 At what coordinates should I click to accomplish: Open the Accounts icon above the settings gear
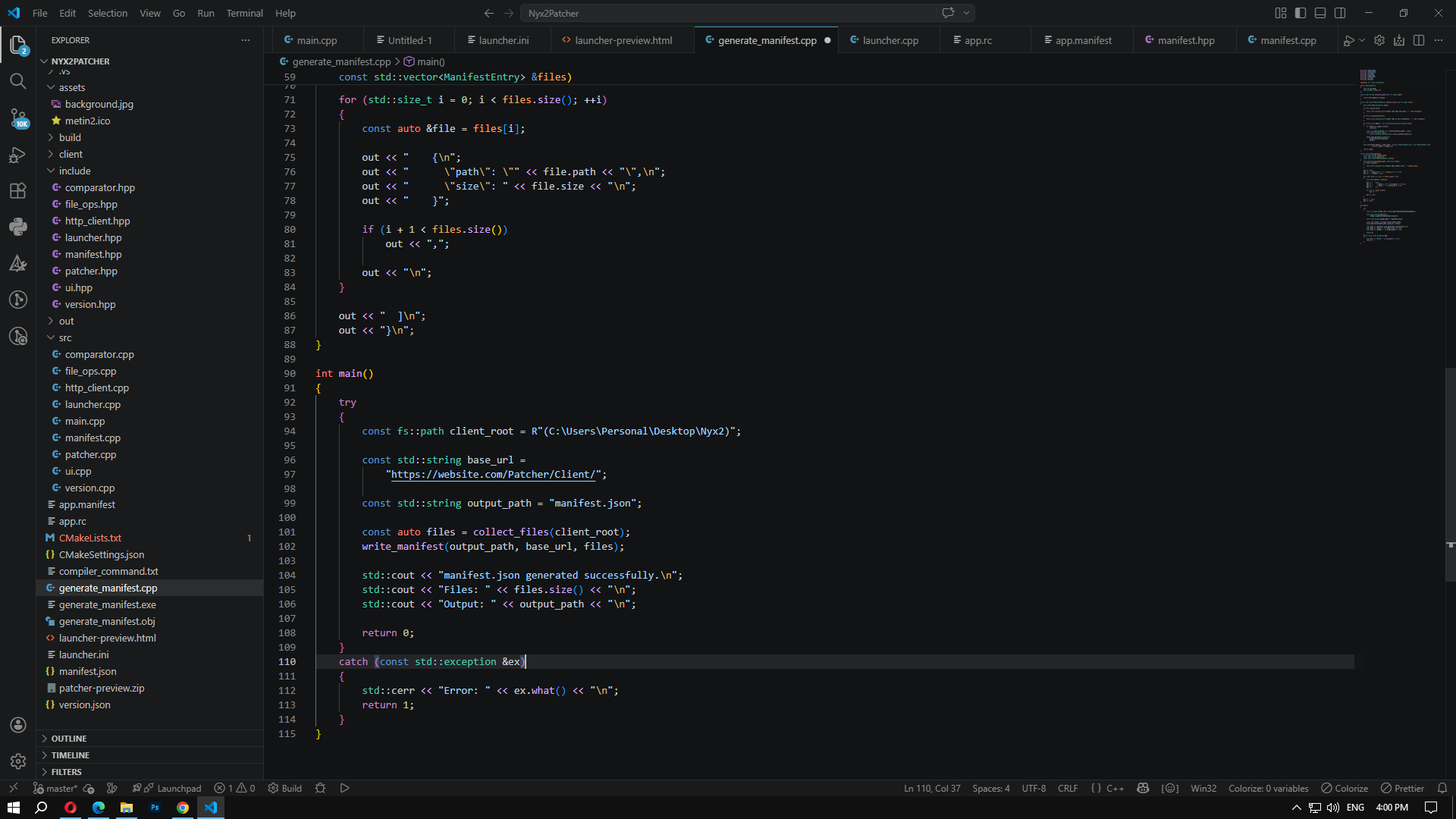tap(18, 725)
